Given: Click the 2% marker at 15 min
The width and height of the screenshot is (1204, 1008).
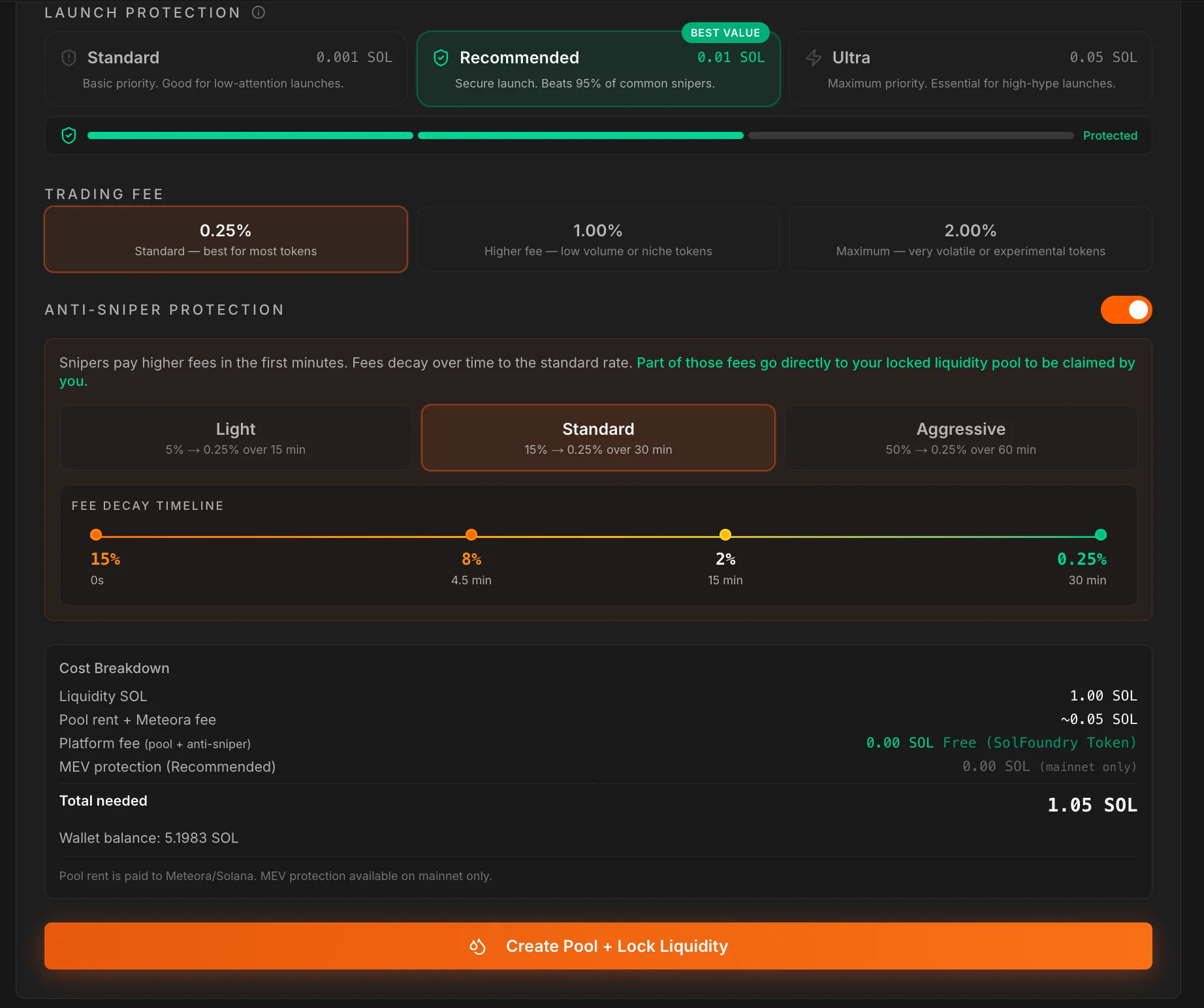Looking at the screenshot, I should (x=725, y=535).
